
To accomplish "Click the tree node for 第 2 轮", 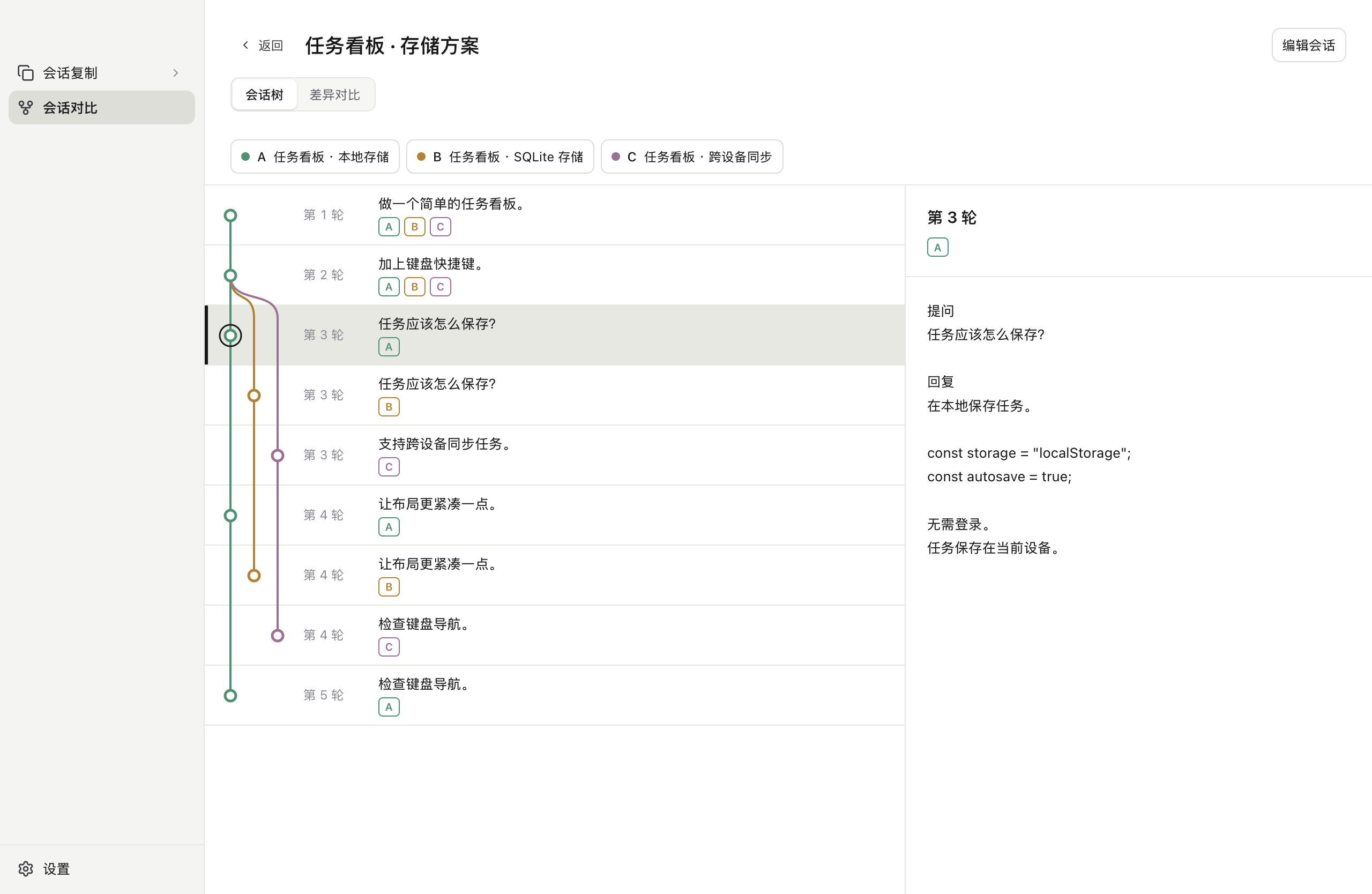I will click(x=230, y=275).
